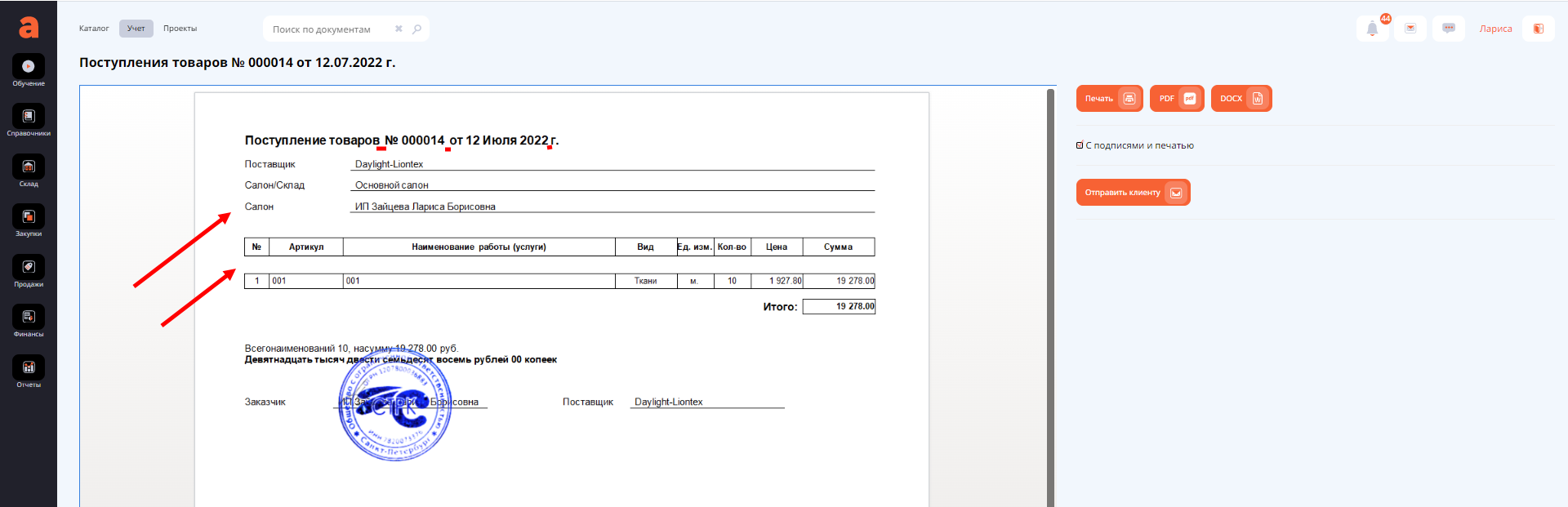Open the chat messages icon
This screenshot has height=507, width=1568.
[x=1449, y=29]
